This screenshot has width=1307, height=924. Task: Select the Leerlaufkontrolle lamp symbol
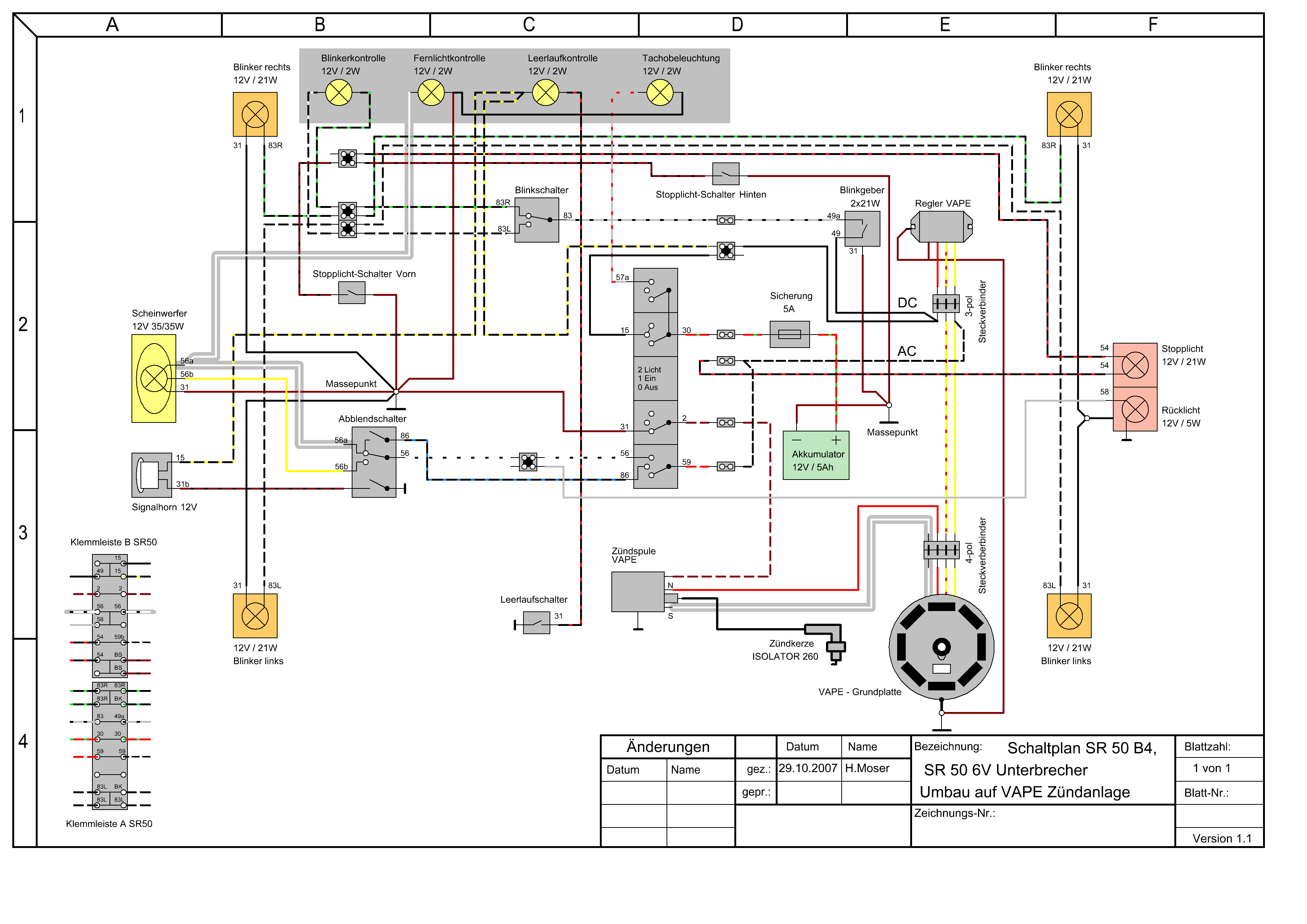[545, 92]
